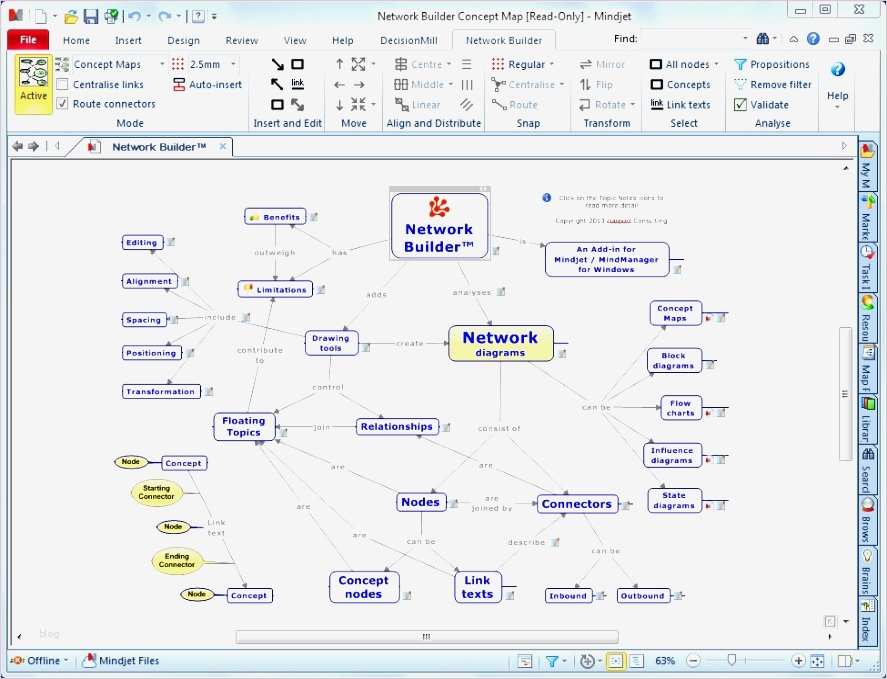
Task: Click the Open folder icon in toolbar
Action: 71,16
